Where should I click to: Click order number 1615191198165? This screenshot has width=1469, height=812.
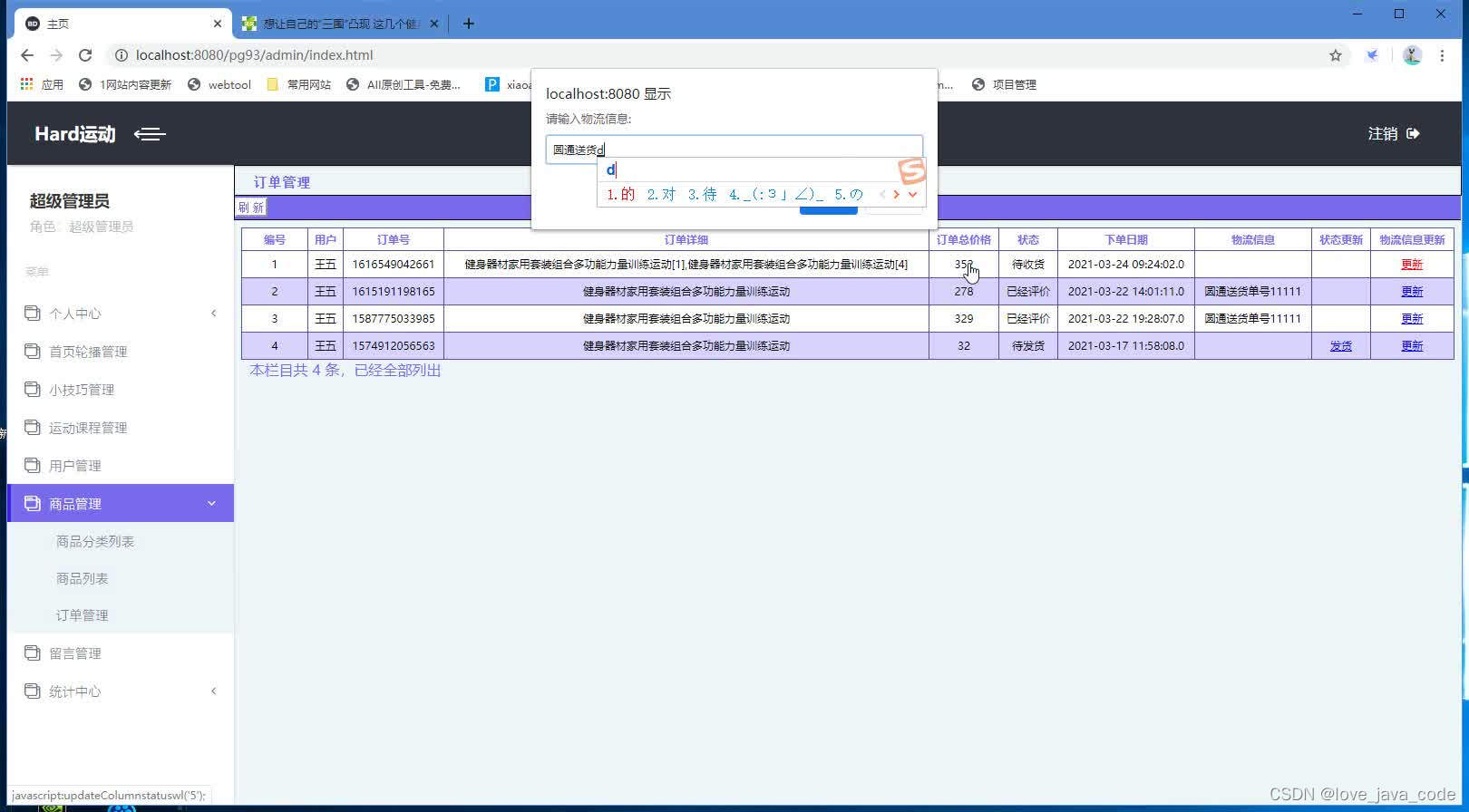pyautogui.click(x=394, y=292)
